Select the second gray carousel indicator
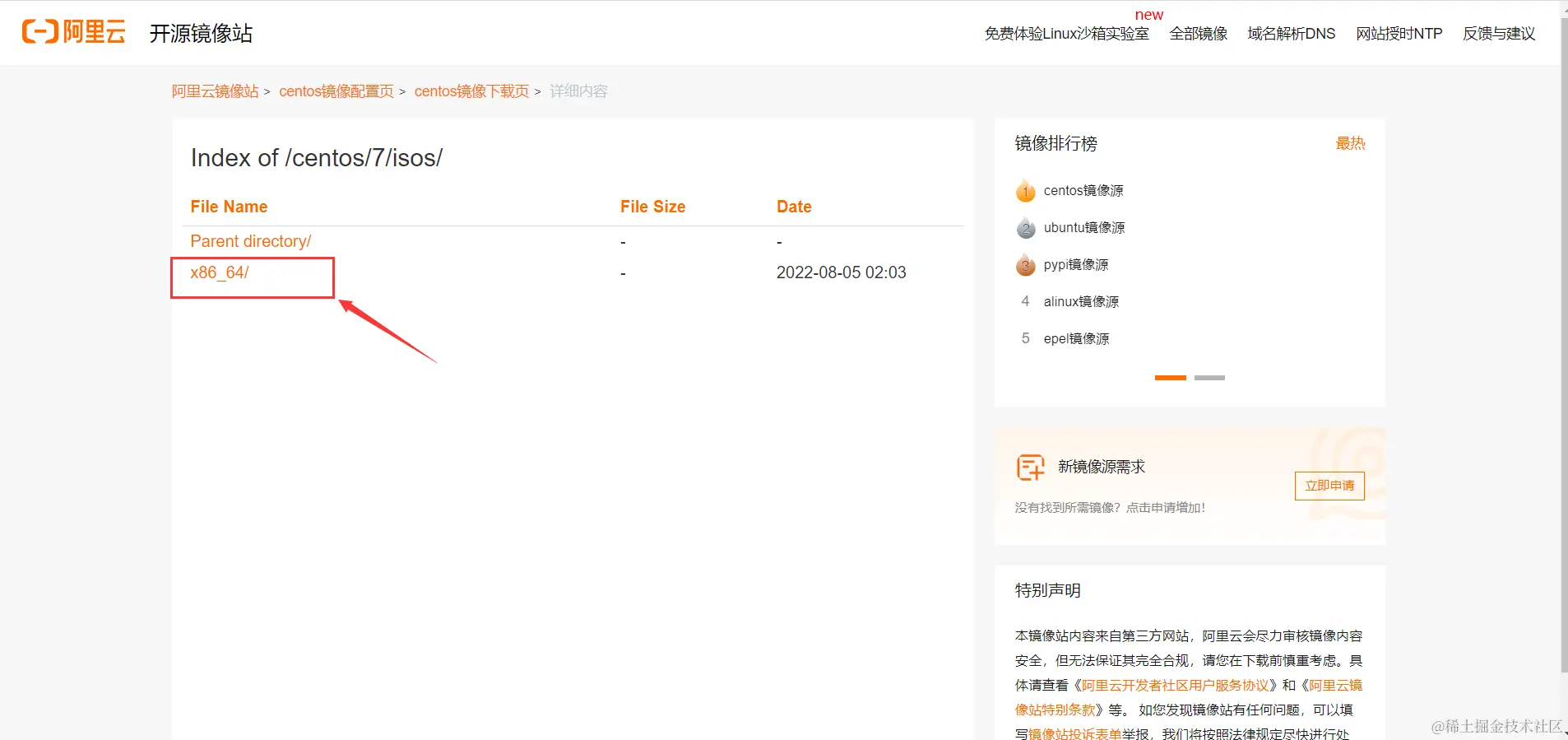 tap(1209, 378)
